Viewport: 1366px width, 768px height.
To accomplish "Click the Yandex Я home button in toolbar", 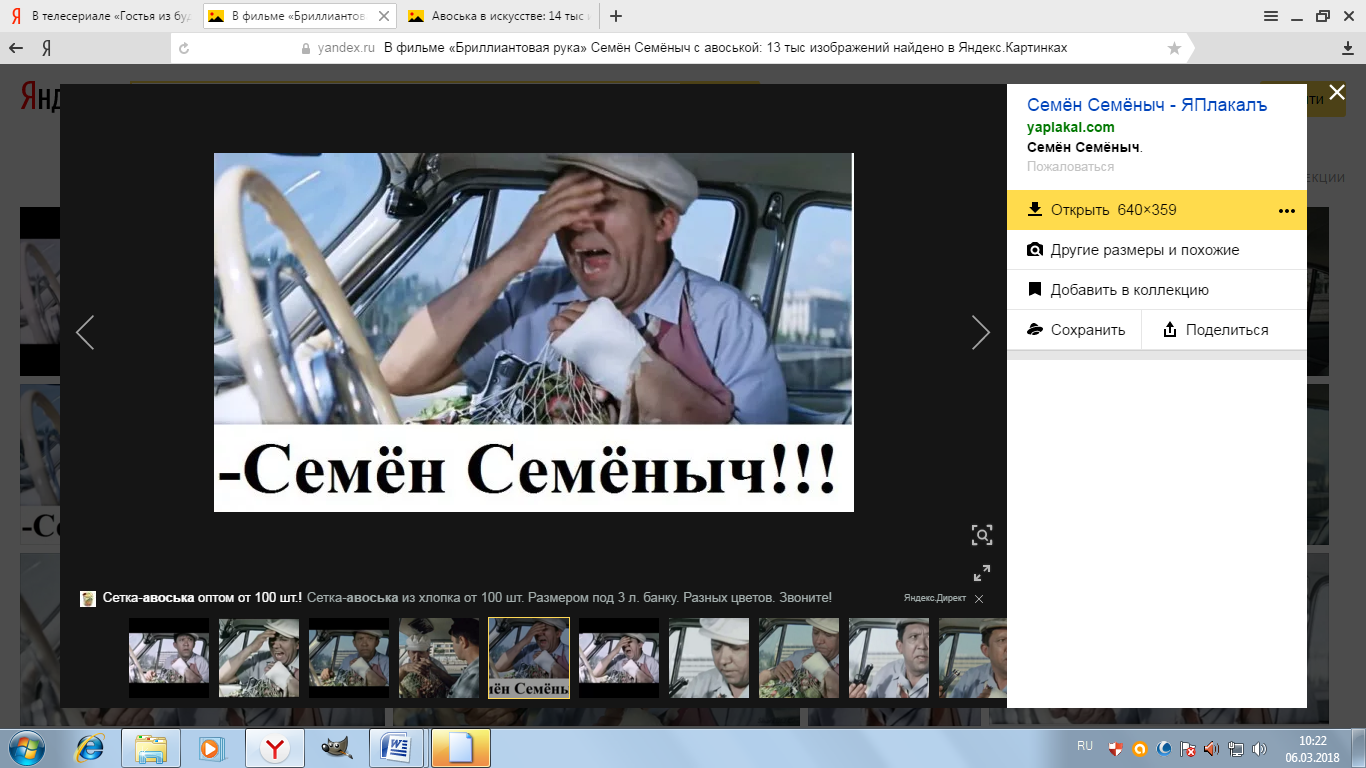I will [46, 48].
